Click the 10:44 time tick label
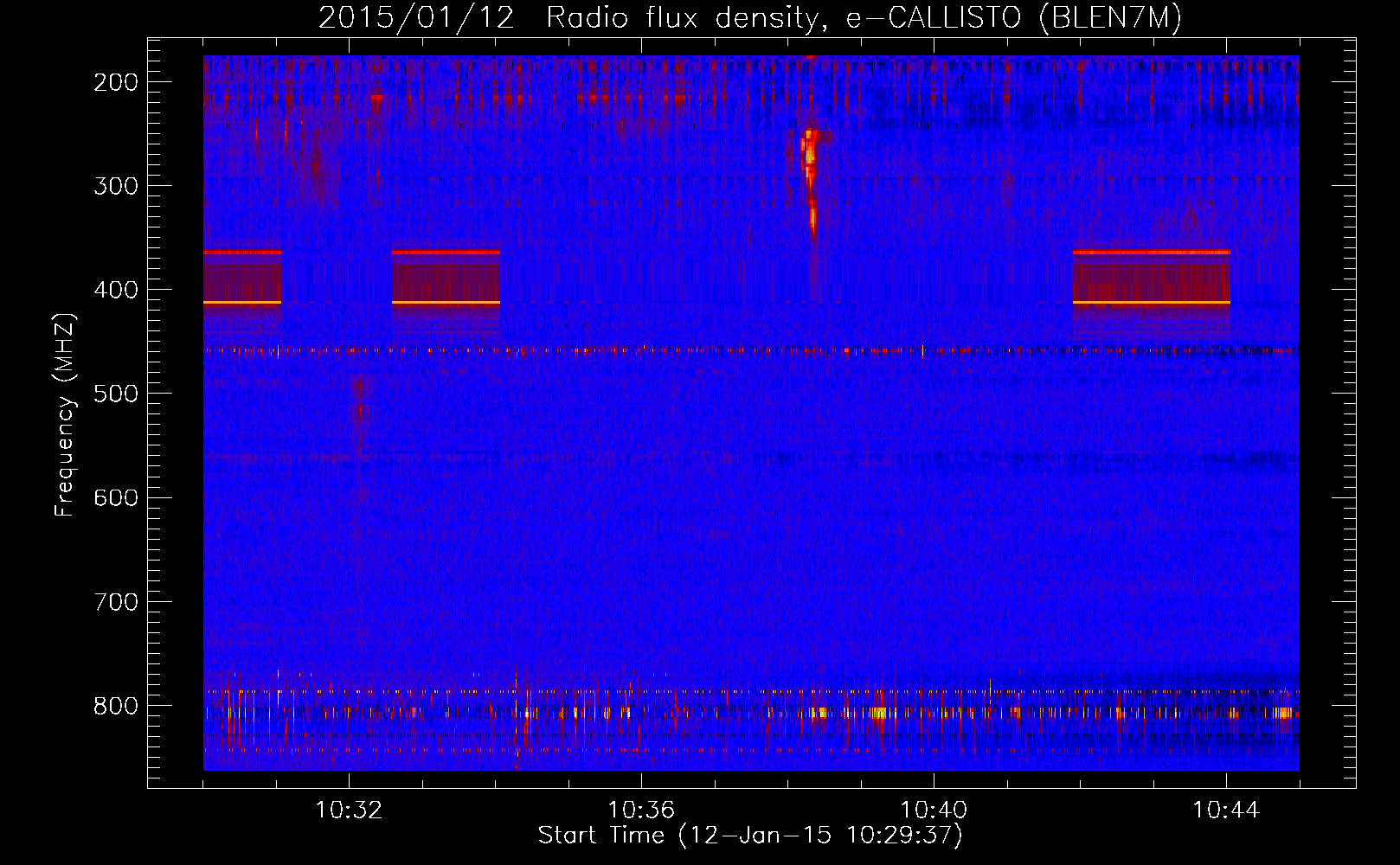 pyautogui.click(x=1226, y=811)
